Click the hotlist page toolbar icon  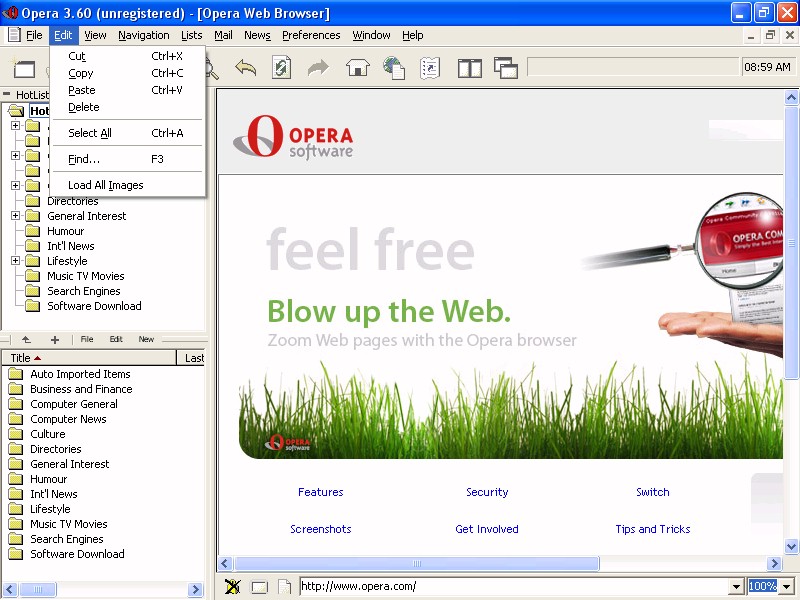click(430, 68)
